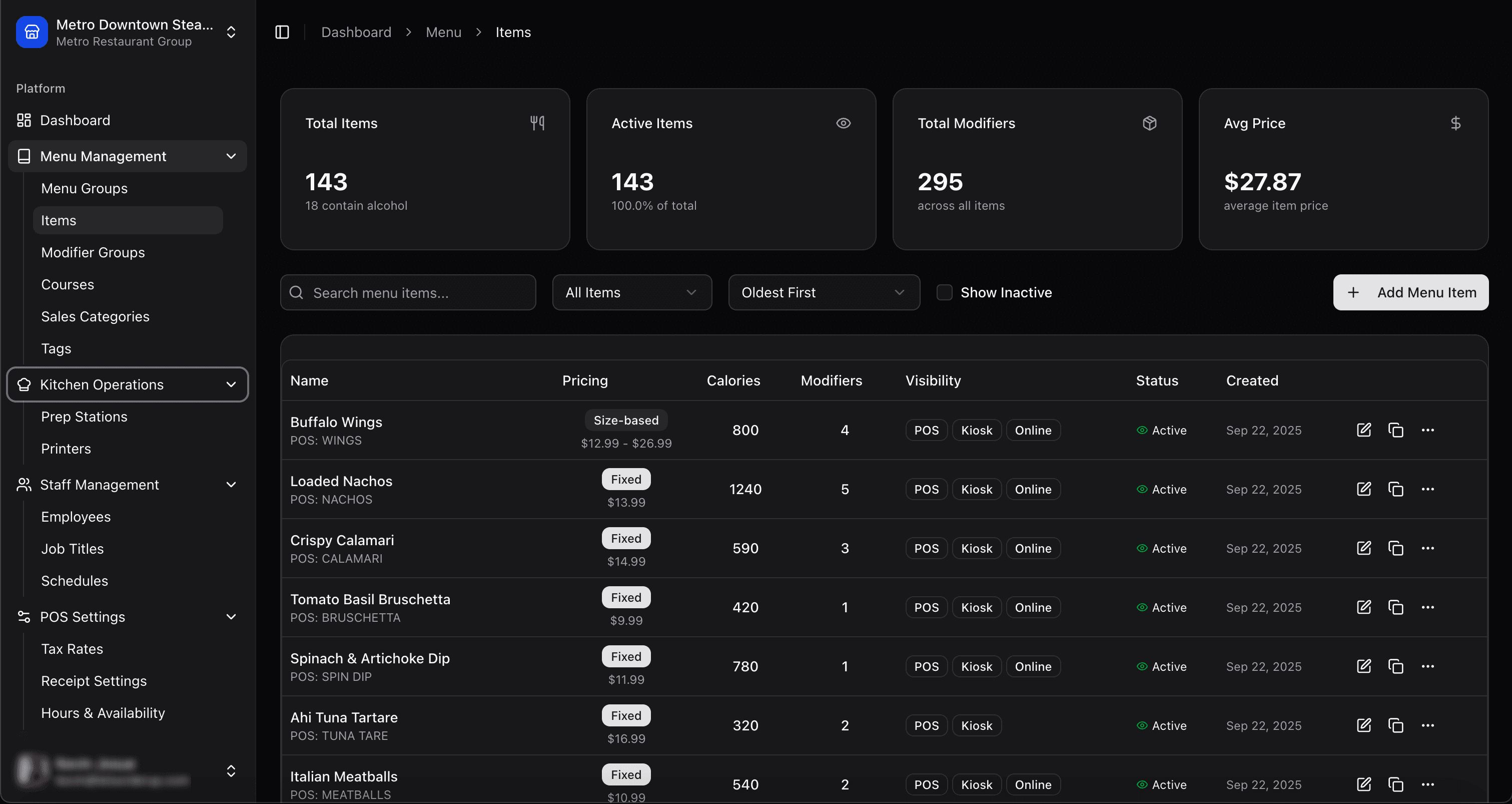The height and width of the screenshot is (804, 1512).
Task: Collapse the left sidebar panel
Action: [282, 33]
